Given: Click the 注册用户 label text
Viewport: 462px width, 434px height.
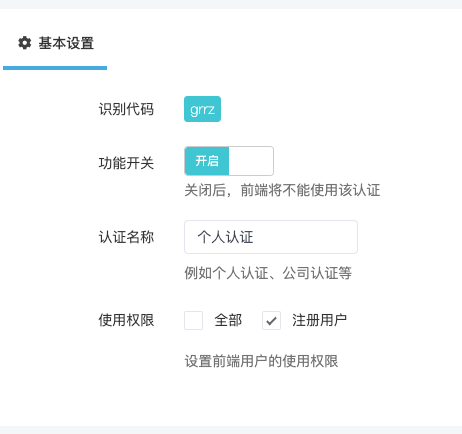Looking at the screenshot, I should pos(319,320).
